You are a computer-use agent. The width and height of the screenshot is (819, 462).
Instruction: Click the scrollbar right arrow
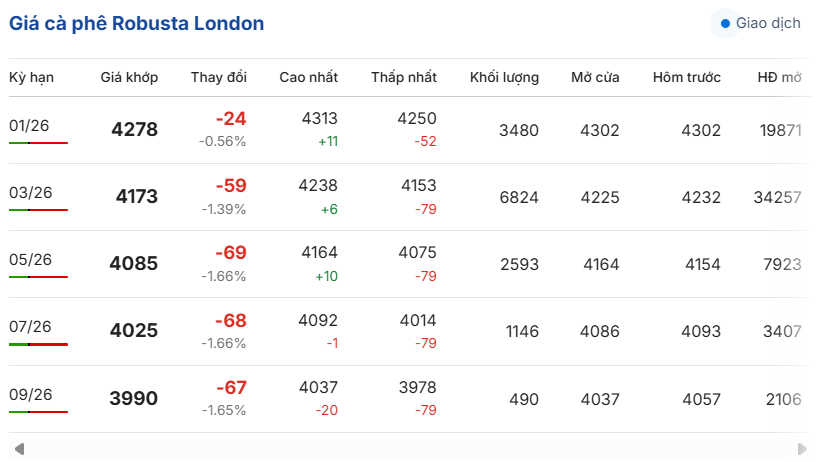(802, 449)
